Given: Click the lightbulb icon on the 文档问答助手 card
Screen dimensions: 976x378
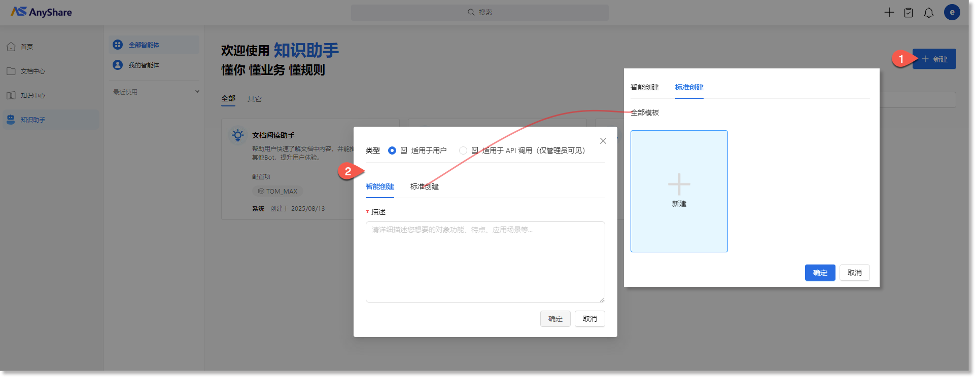Looking at the screenshot, I should tap(237, 135).
